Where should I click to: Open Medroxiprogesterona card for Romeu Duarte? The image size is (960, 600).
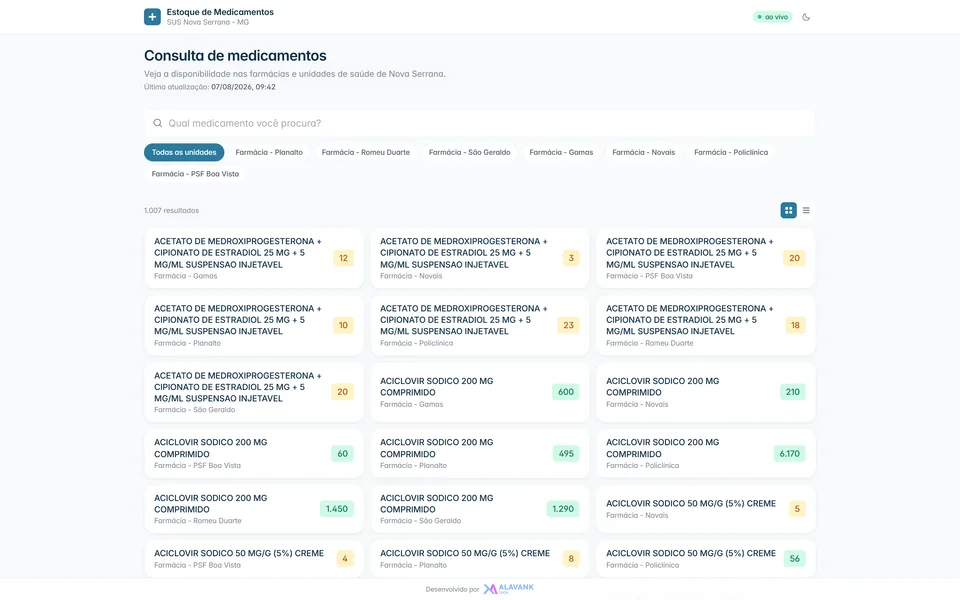pyautogui.click(x=706, y=325)
